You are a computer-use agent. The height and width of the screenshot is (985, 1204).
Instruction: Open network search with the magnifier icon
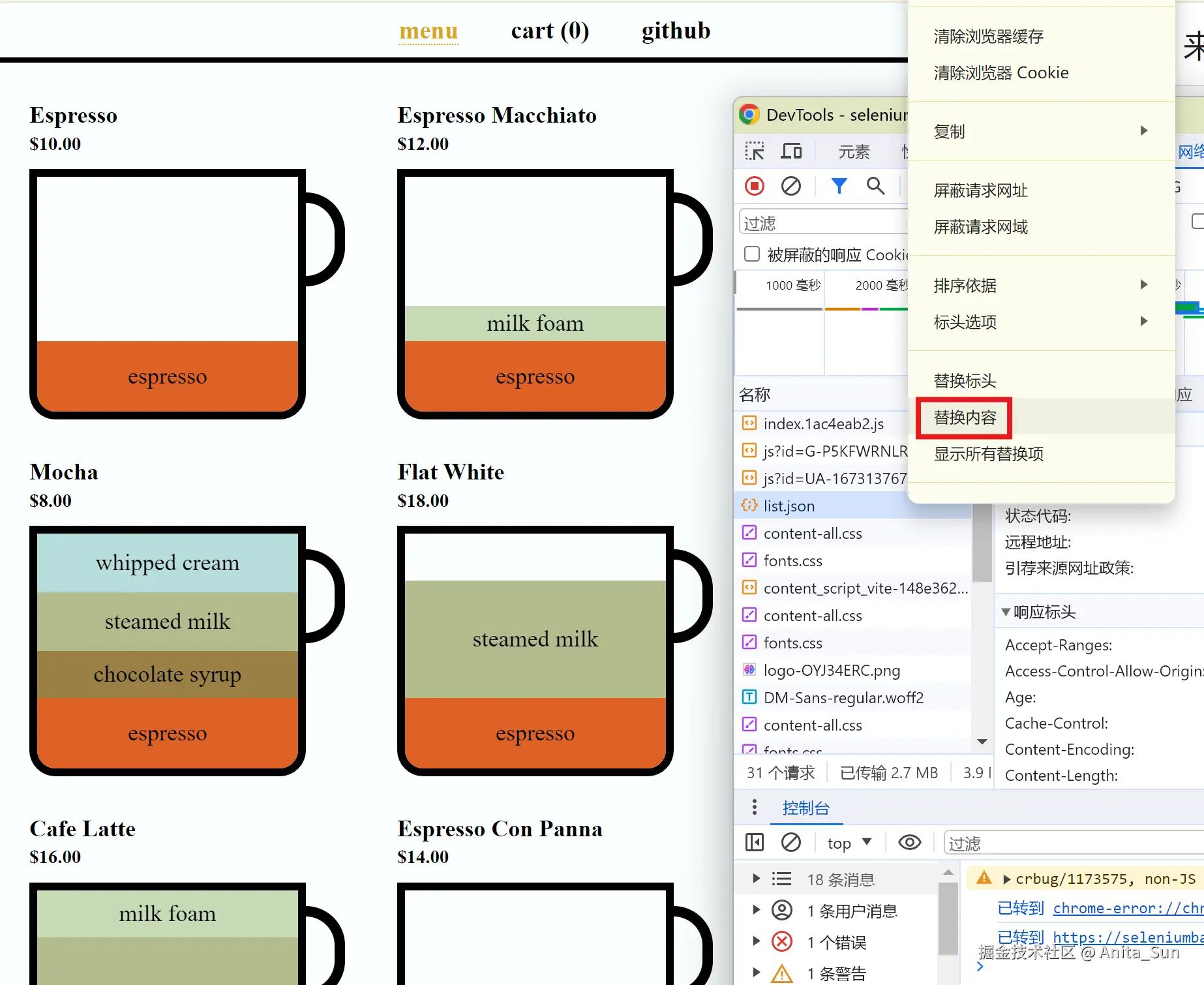click(875, 187)
